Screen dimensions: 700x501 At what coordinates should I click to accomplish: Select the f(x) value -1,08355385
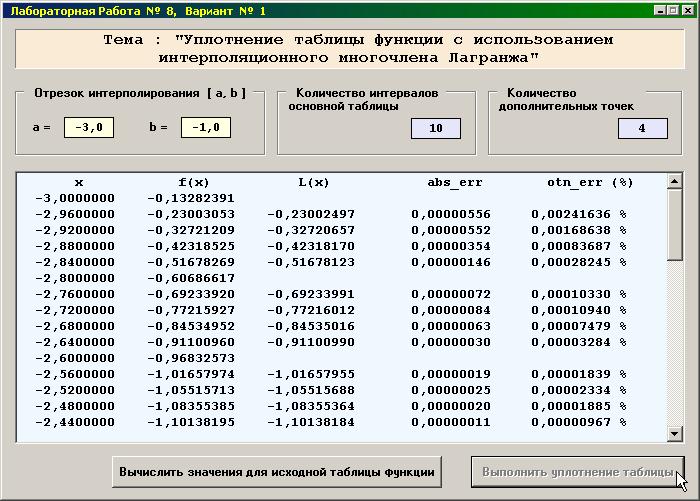[191, 406]
